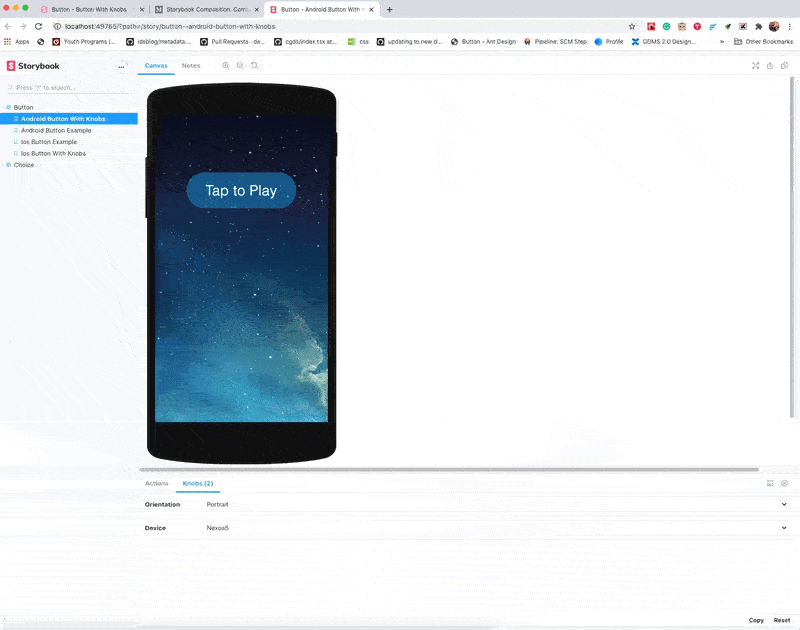The height and width of the screenshot is (630, 800).
Task: Show more bookmarks with the double chevron
Action: click(722, 42)
